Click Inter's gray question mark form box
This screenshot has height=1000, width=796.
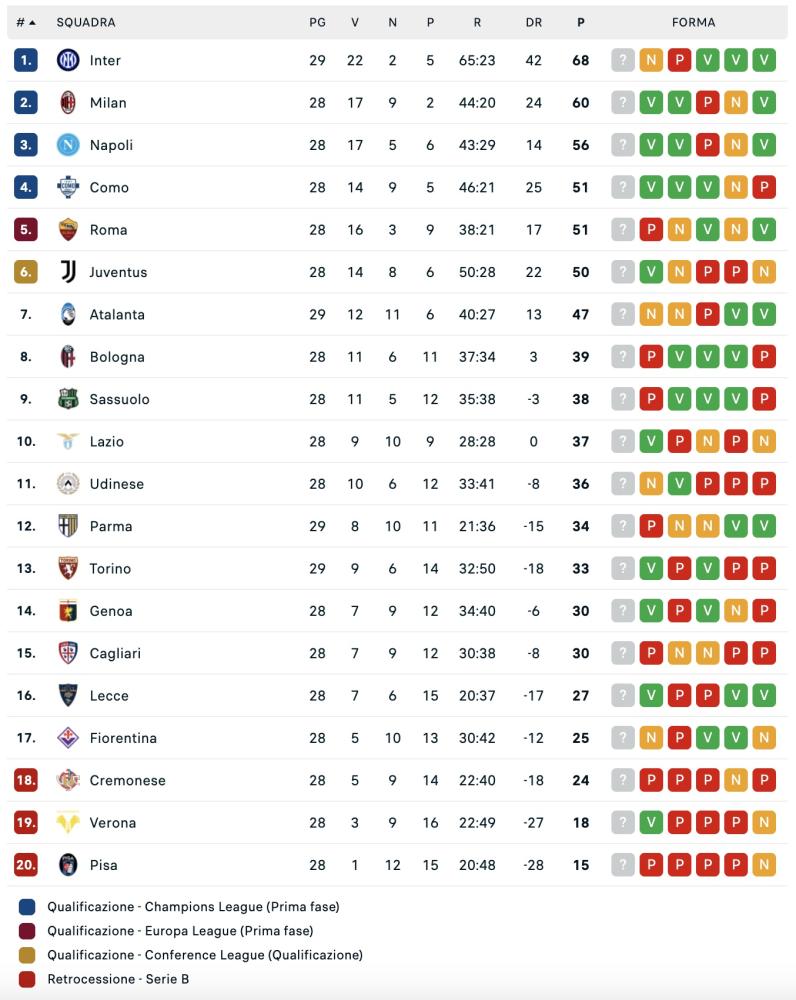tap(623, 60)
